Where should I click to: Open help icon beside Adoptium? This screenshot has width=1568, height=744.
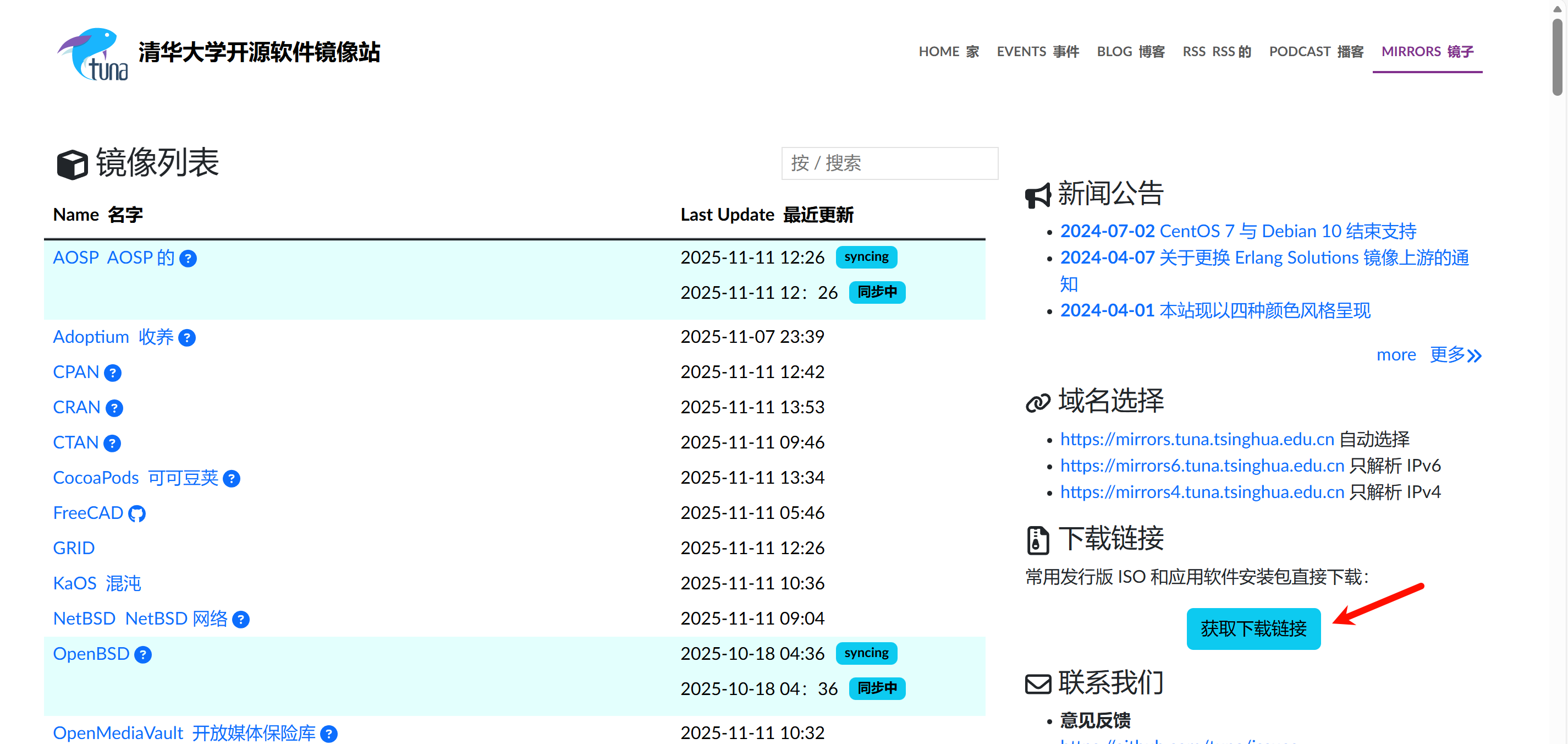point(187,338)
